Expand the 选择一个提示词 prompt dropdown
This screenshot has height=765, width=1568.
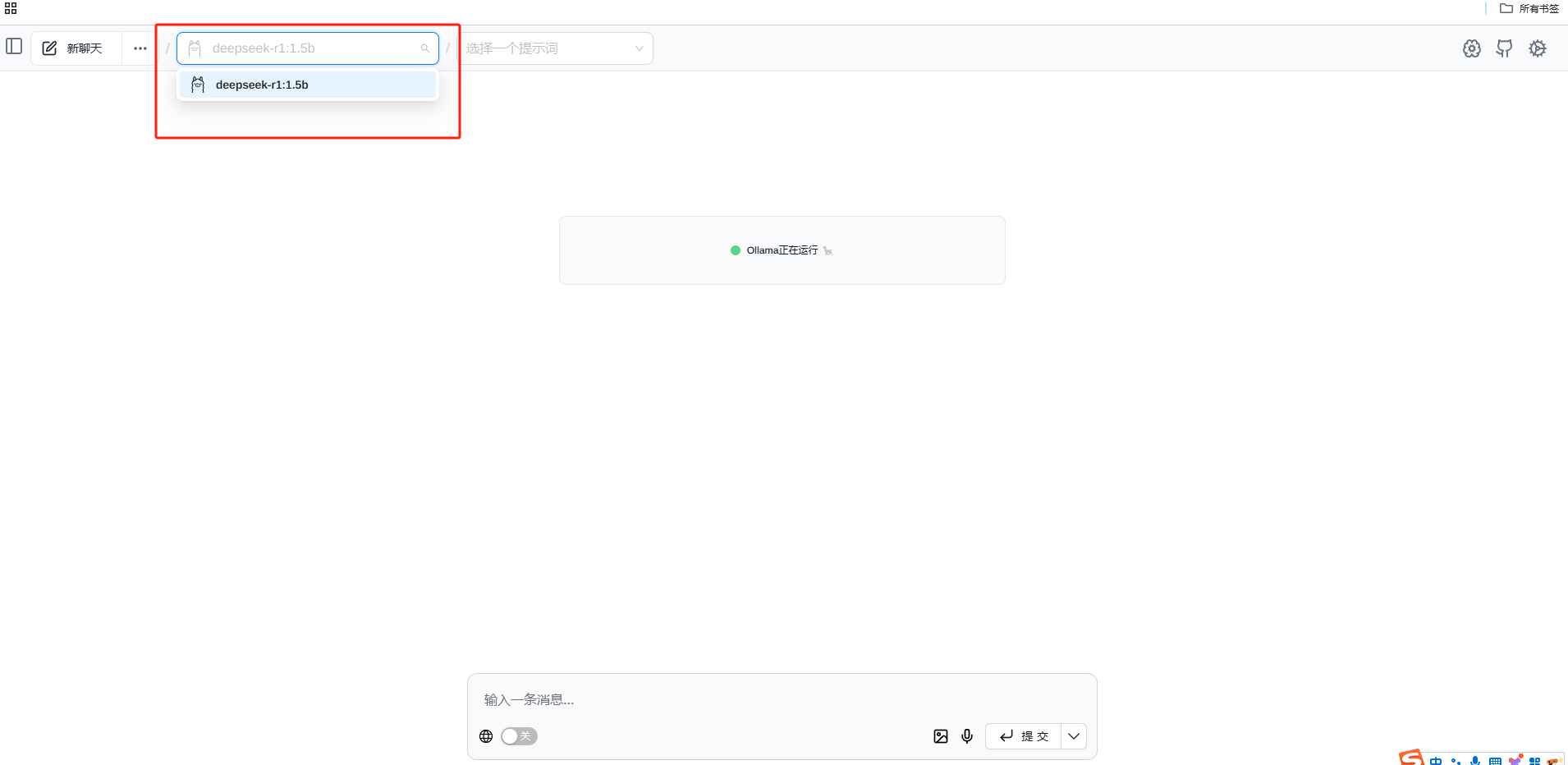pos(555,48)
